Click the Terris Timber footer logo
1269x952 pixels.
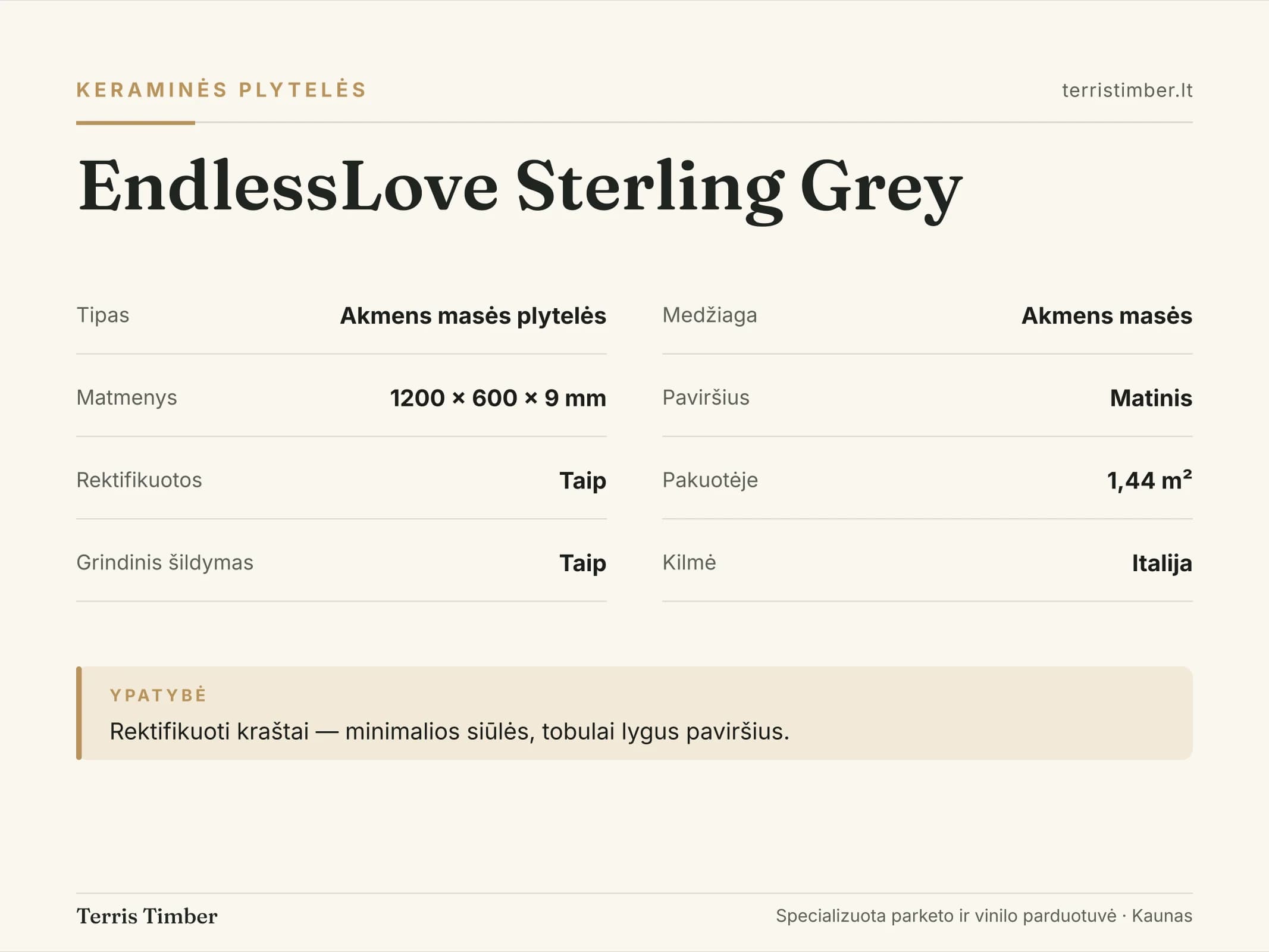pyautogui.click(x=147, y=916)
